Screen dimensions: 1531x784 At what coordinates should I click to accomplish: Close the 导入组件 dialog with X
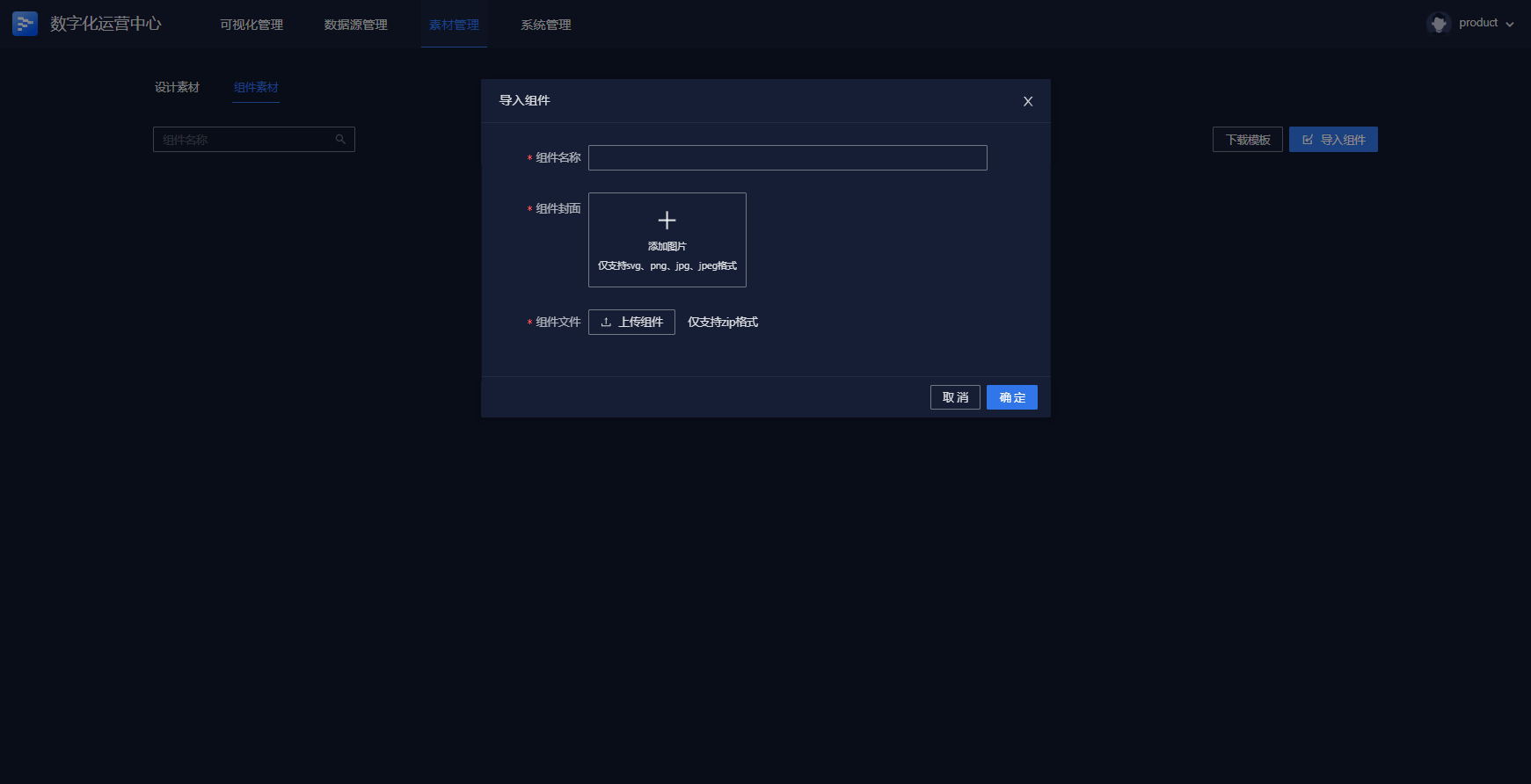coord(1027,101)
